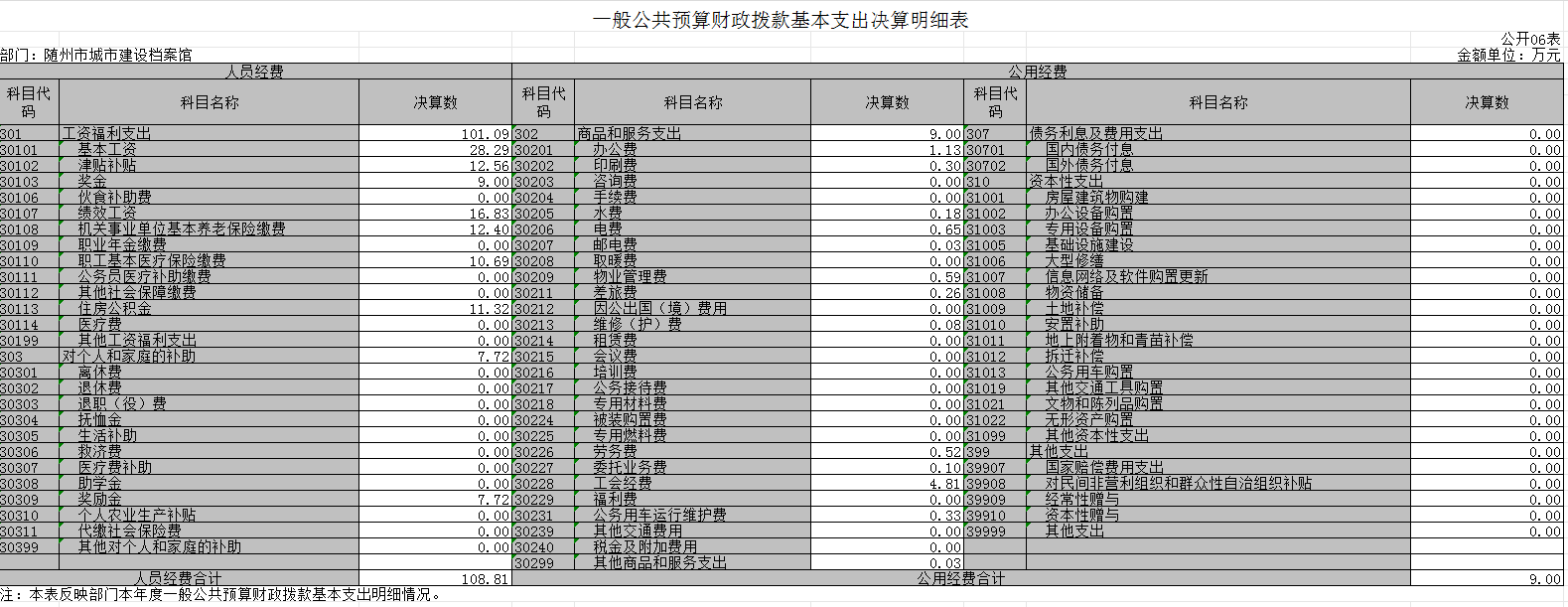The image size is (1568, 607).
Task: Select the 基本工资 cell
Action: [210, 150]
